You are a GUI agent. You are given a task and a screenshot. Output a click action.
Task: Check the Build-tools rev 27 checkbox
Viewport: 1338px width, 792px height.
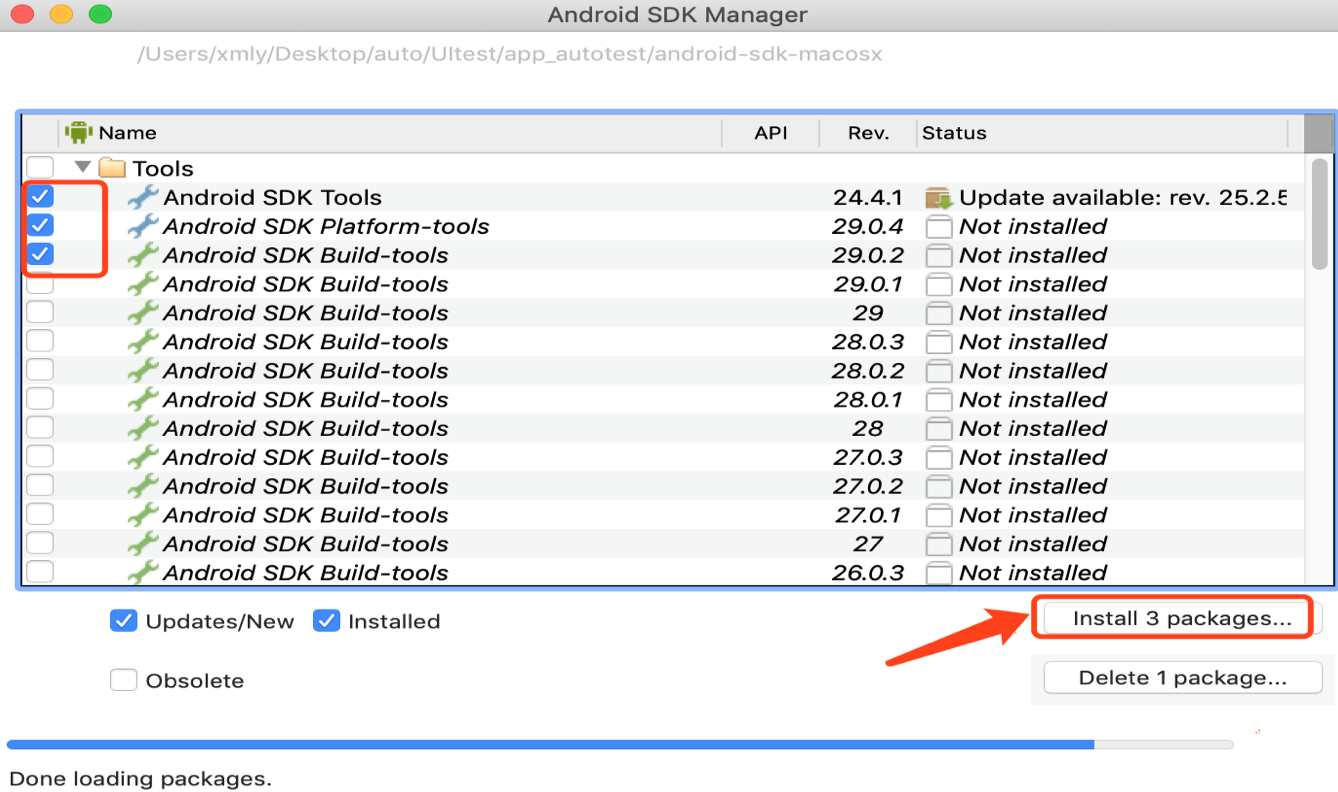(x=40, y=544)
